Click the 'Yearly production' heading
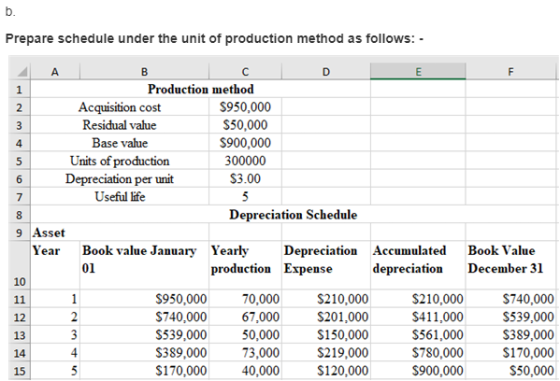 245,265
